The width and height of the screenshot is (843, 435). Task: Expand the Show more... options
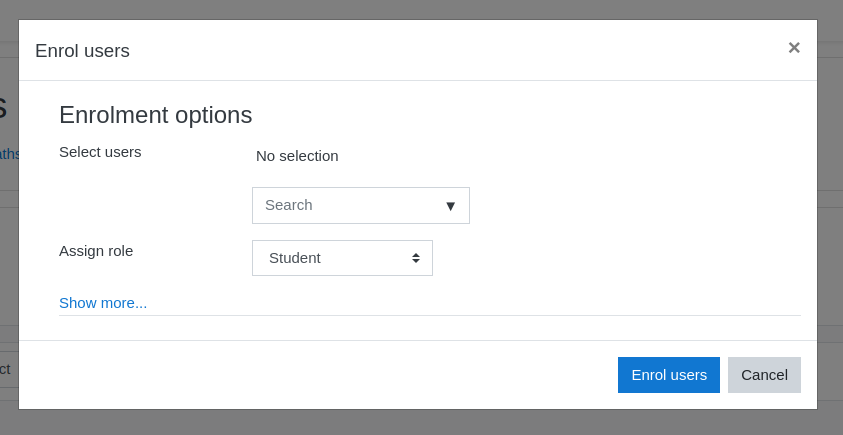tap(103, 302)
